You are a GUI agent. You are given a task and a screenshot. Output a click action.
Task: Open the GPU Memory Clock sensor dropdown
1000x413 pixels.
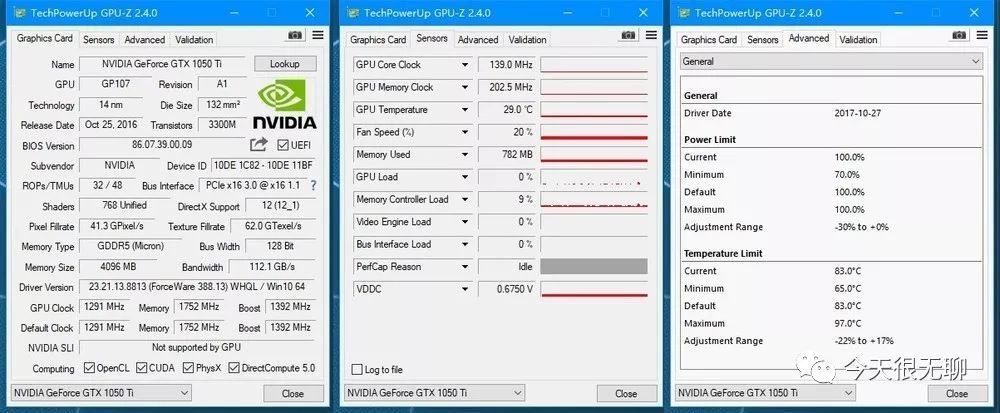tap(465, 87)
